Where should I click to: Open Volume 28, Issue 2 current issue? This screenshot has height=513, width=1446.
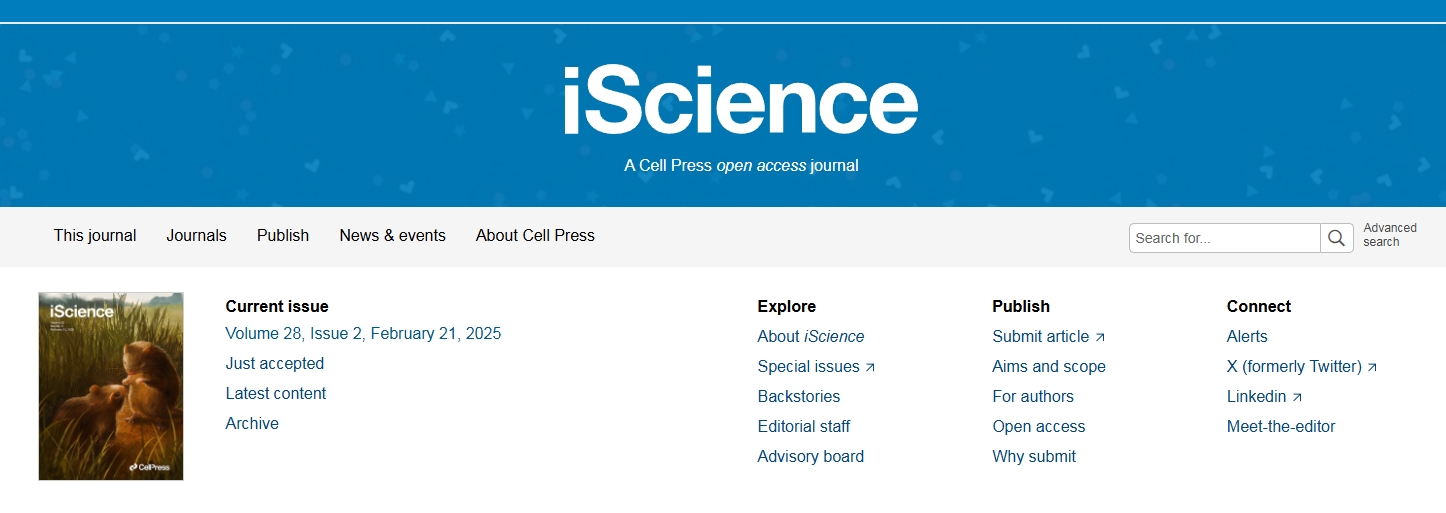pyautogui.click(x=363, y=334)
